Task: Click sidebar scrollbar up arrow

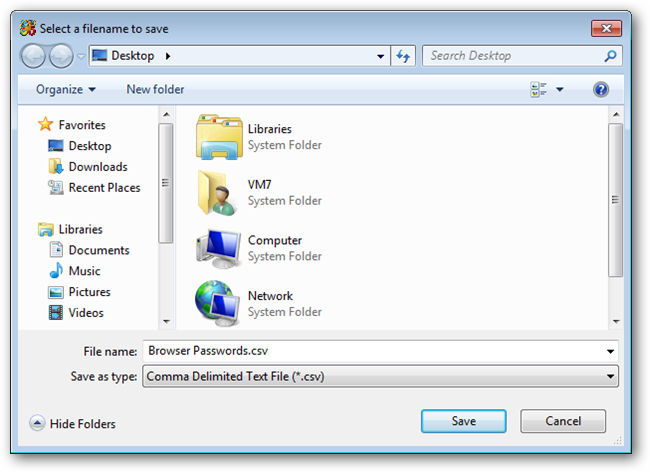Action: pyautogui.click(x=166, y=114)
